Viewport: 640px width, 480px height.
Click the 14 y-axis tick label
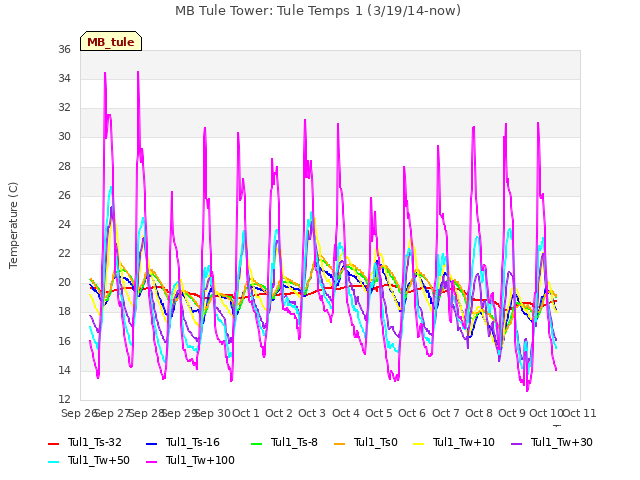click(64, 371)
